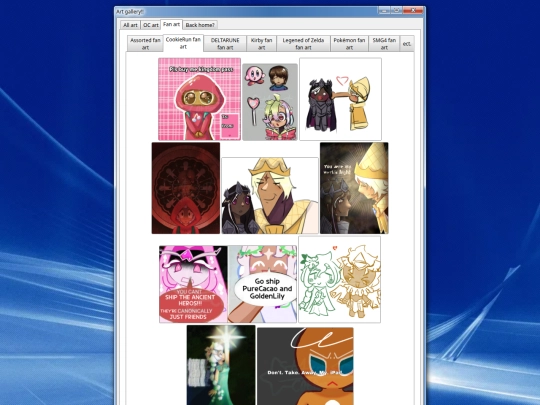The height and width of the screenshot is (405, 540).
Task: Minimize the Art gallery window
Action: 384,10
